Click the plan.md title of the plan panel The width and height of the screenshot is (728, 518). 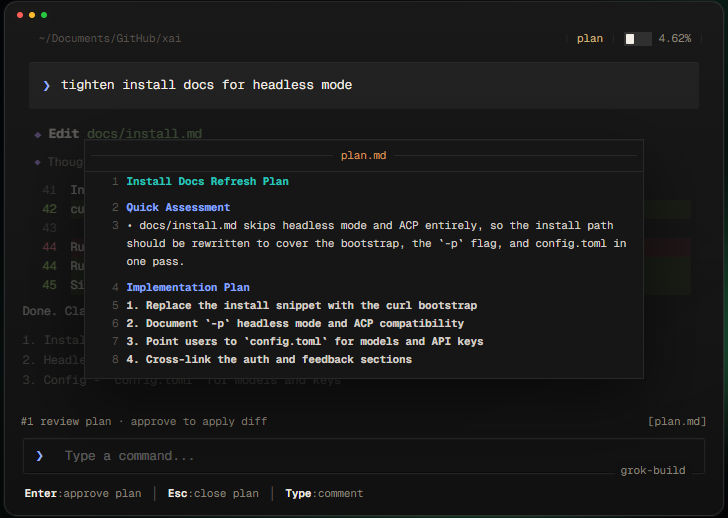click(x=364, y=155)
